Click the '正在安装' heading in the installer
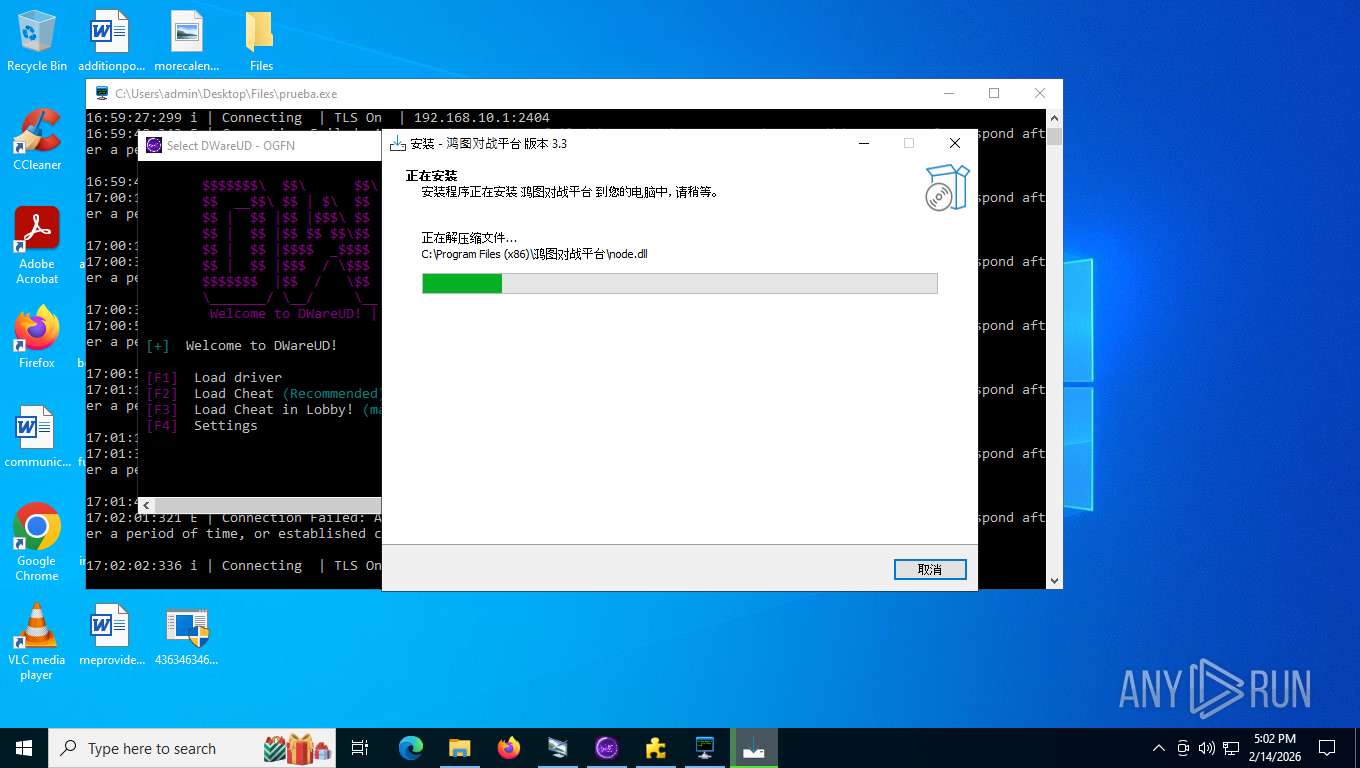The width and height of the screenshot is (1360, 768). click(x=430, y=176)
